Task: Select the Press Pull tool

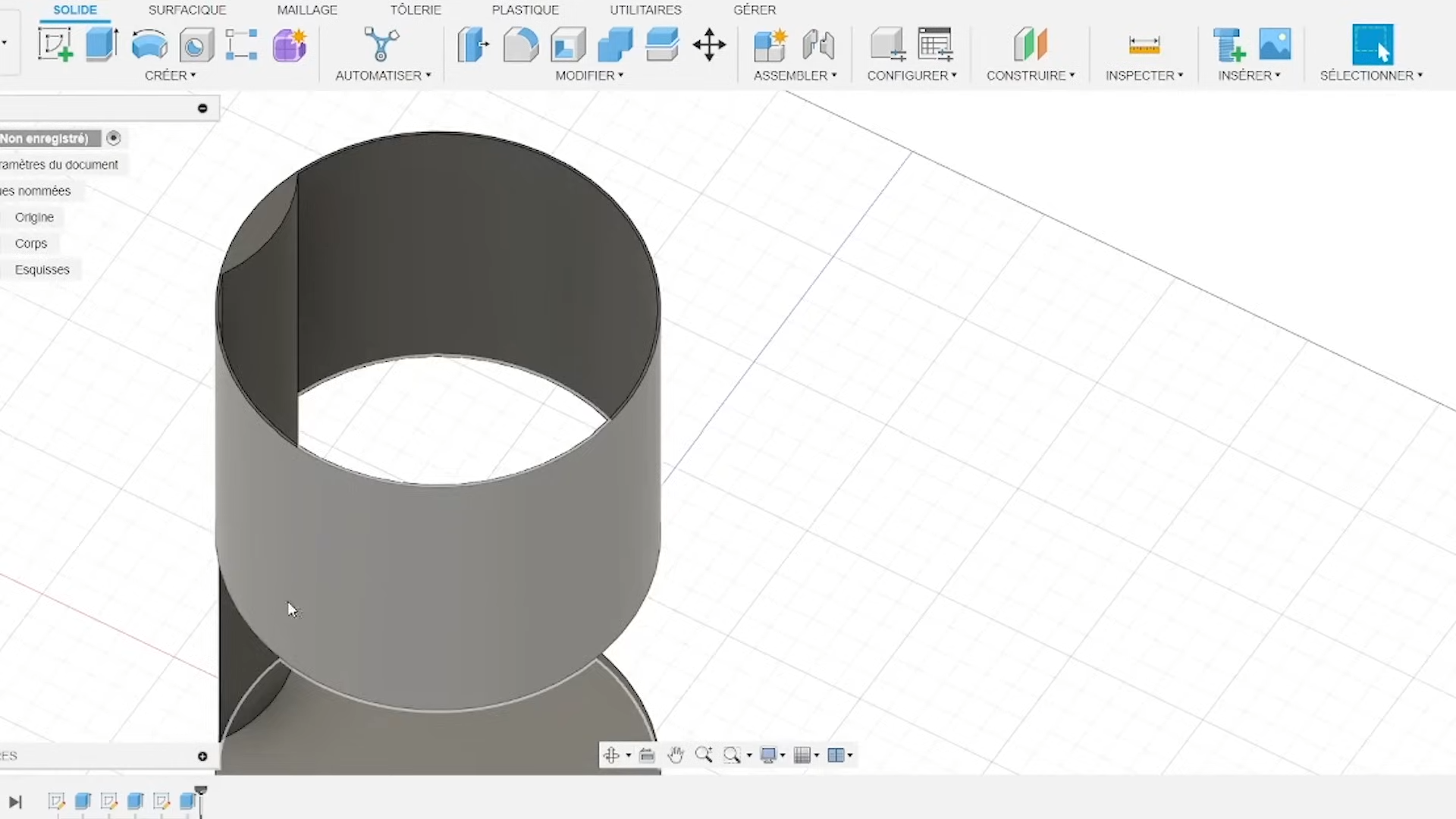Action: point(472,44)
